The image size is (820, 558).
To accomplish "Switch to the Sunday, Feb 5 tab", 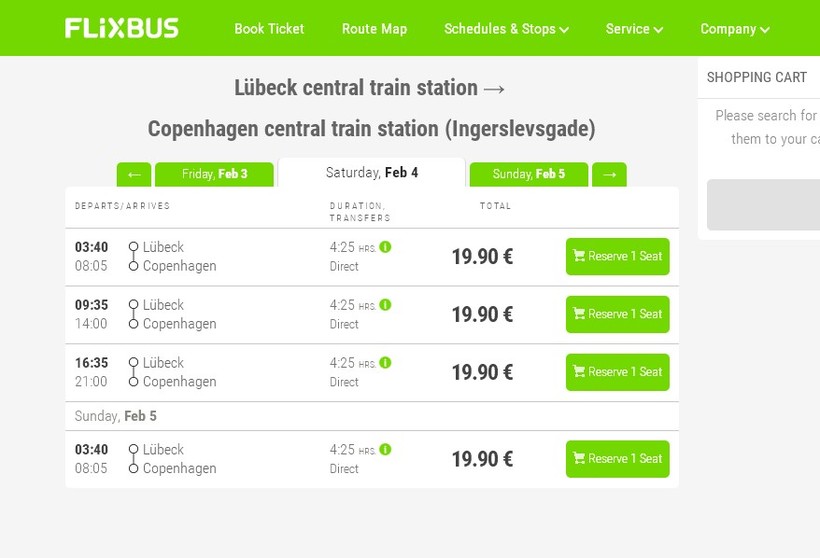I will [x=528, y=175].
